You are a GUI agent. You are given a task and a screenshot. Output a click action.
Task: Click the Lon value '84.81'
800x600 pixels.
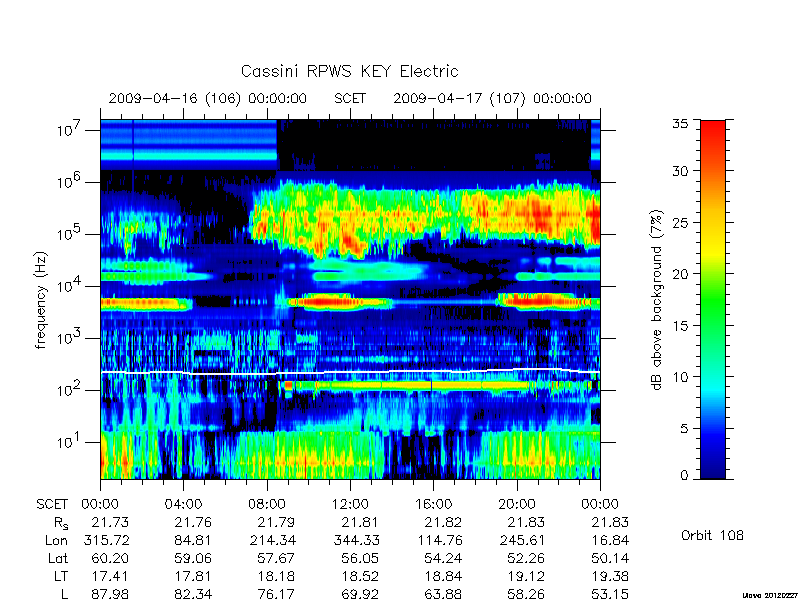click(x=192, y=540)
